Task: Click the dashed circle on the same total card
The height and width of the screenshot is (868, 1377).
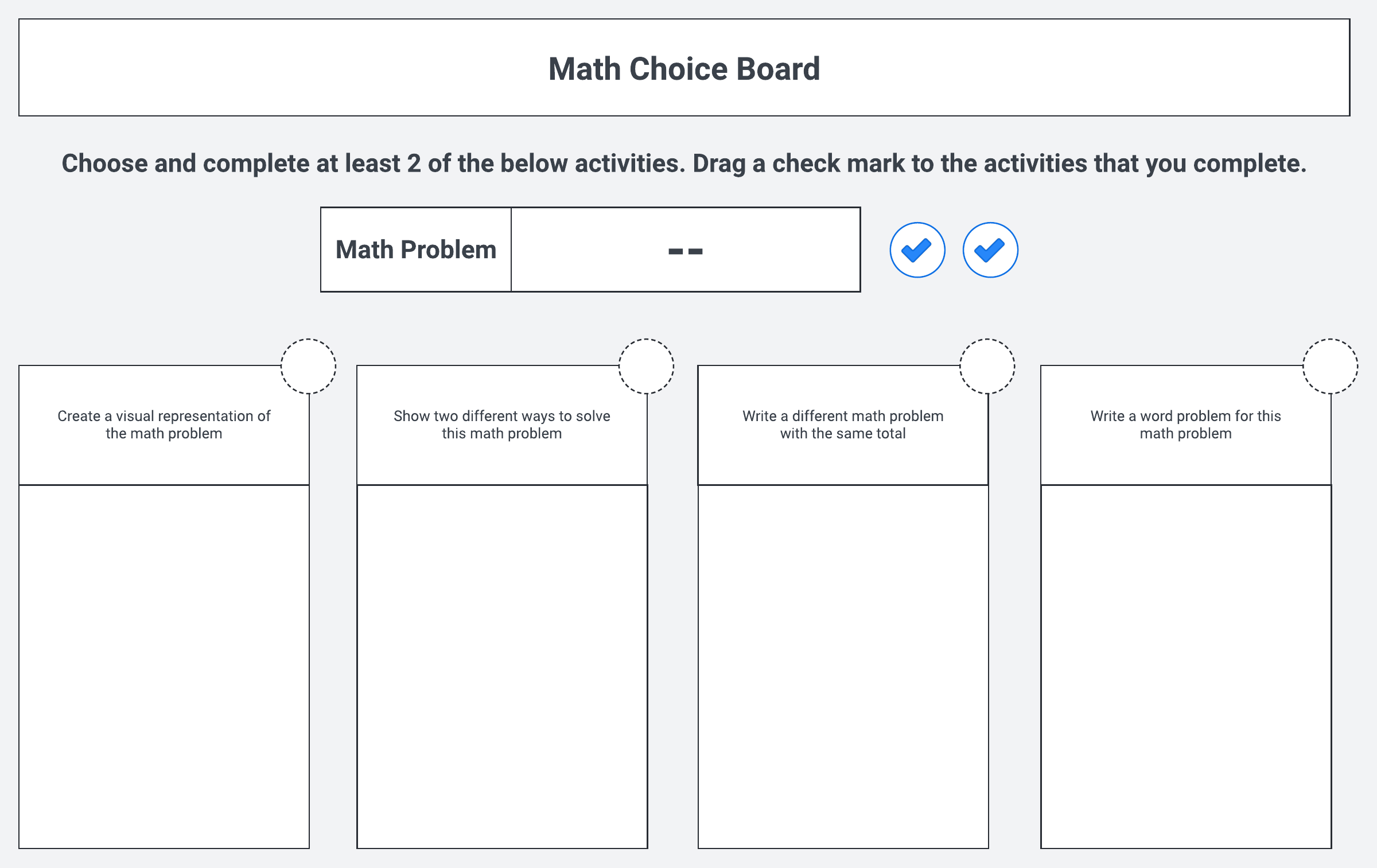Action: [987, 366]
